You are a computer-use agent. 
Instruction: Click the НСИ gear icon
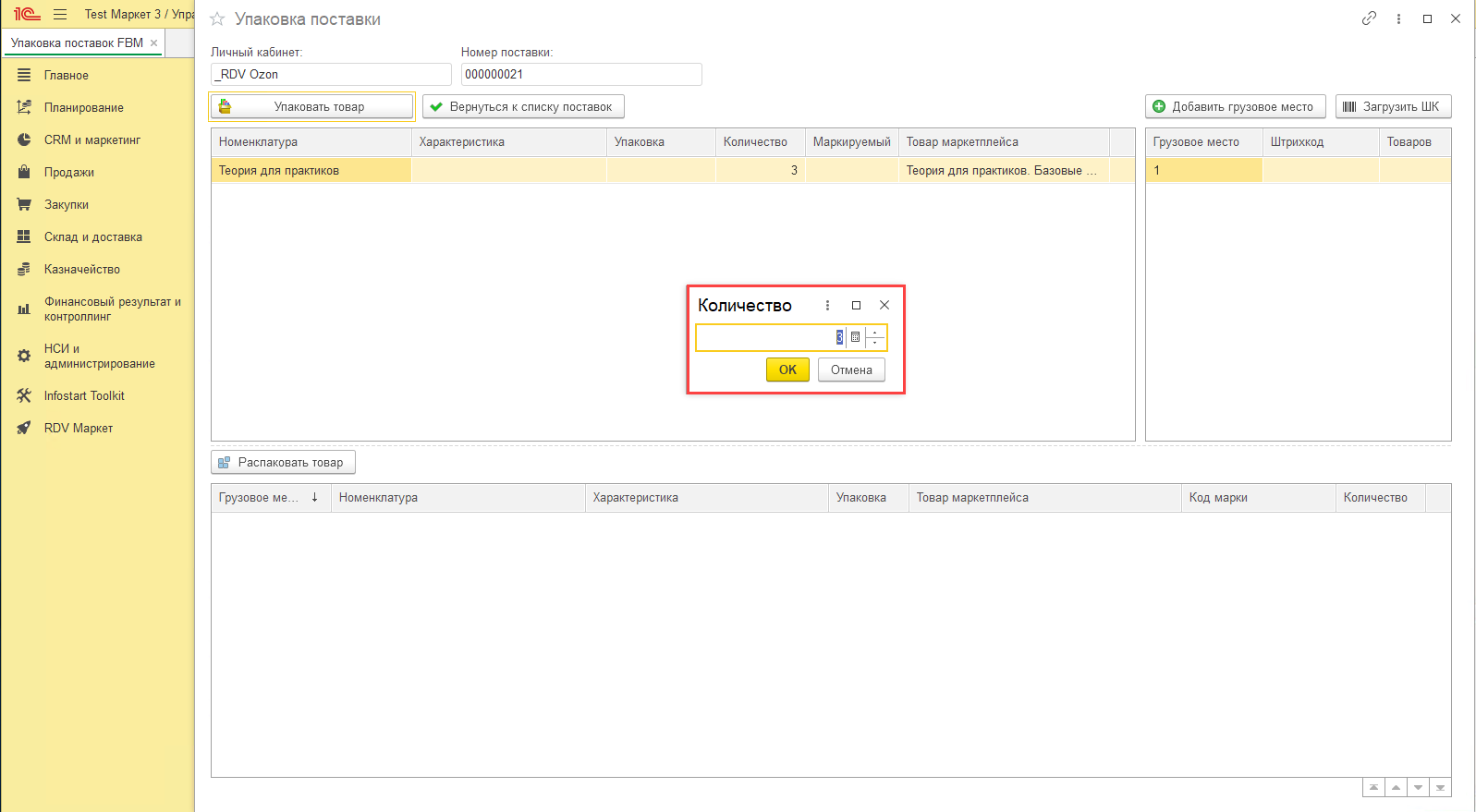coord(24,356)
